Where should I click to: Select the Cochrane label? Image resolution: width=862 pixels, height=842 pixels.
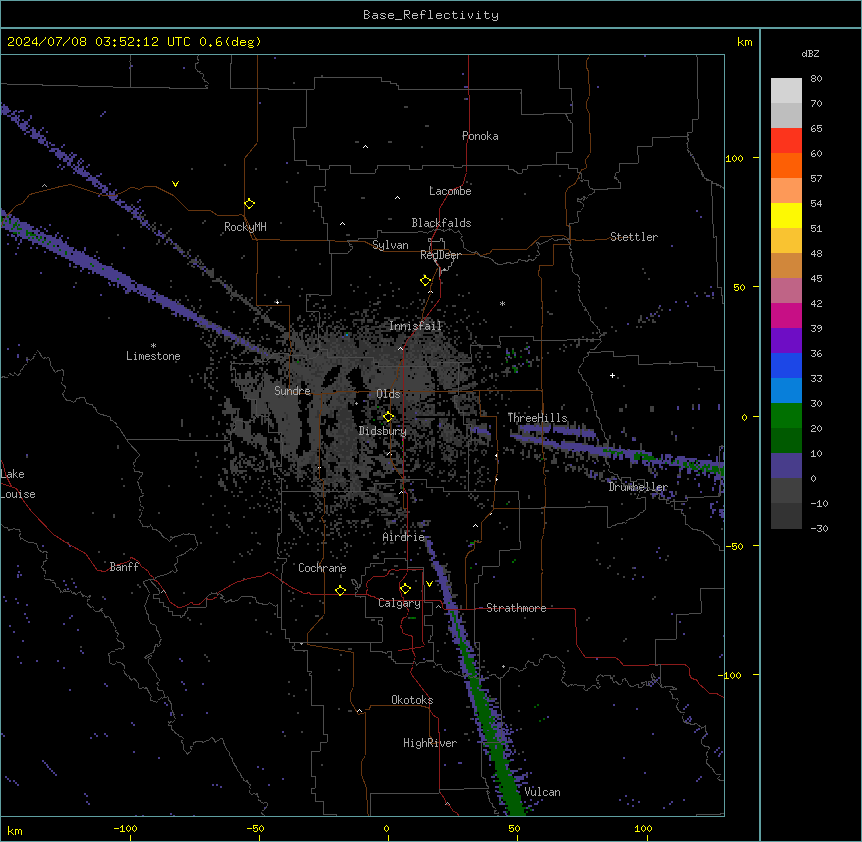click(x=322, y=568)
